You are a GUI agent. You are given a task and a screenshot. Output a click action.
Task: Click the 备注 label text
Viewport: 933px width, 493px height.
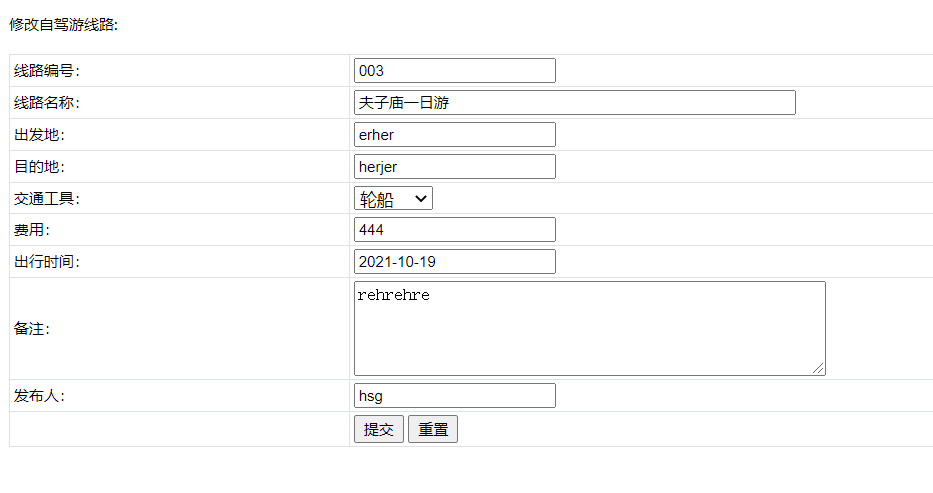pos(32,329)
